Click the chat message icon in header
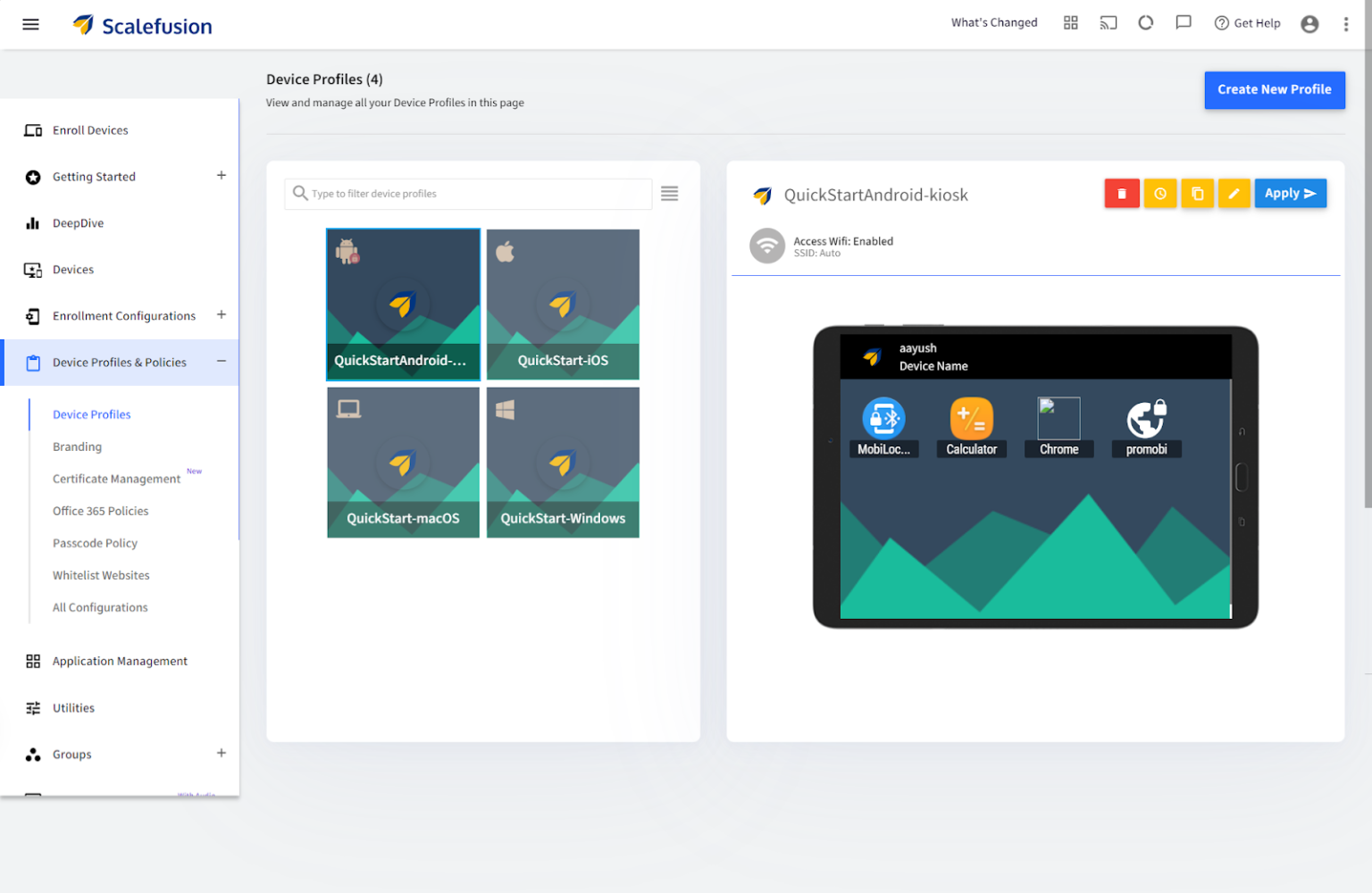The width and height of the screenshot is (1372, 893). tap(1184, 23)
